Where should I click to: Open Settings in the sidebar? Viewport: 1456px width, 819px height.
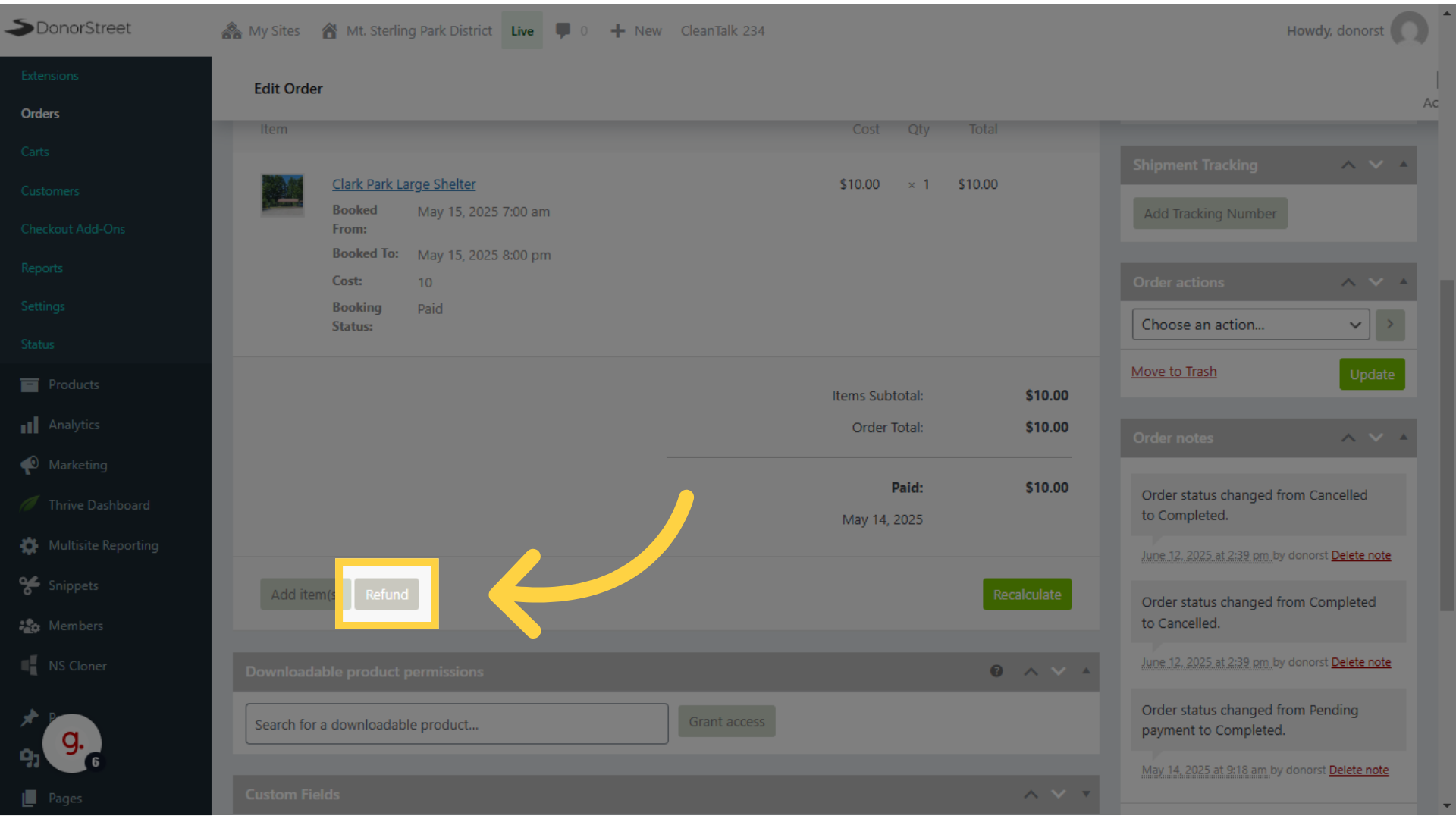pos(42,306)
